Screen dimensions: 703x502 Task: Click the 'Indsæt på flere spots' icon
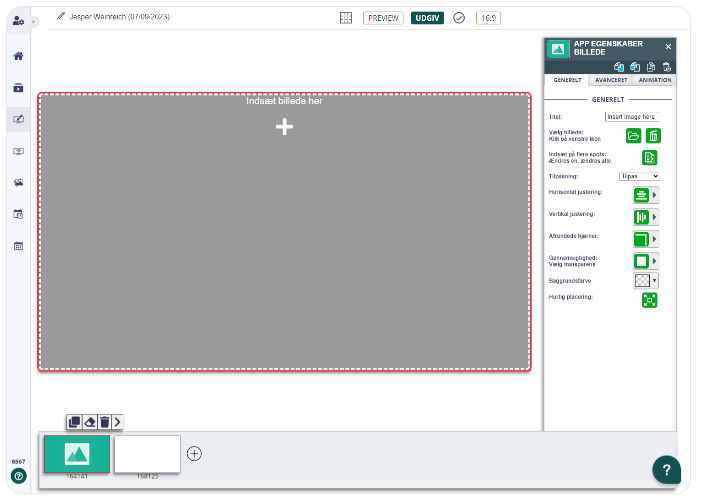tap(650, 158)
